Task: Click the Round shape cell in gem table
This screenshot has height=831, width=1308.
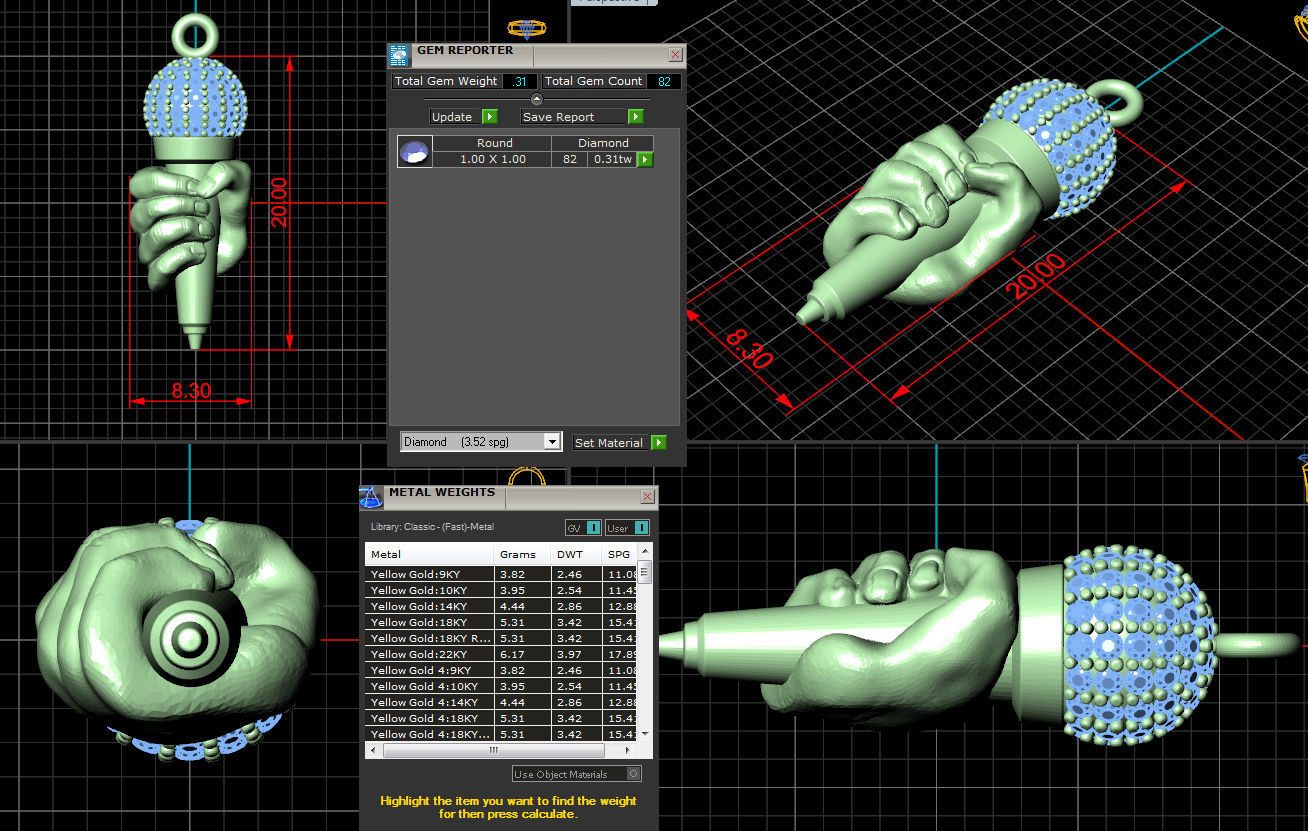Action: 494,143
